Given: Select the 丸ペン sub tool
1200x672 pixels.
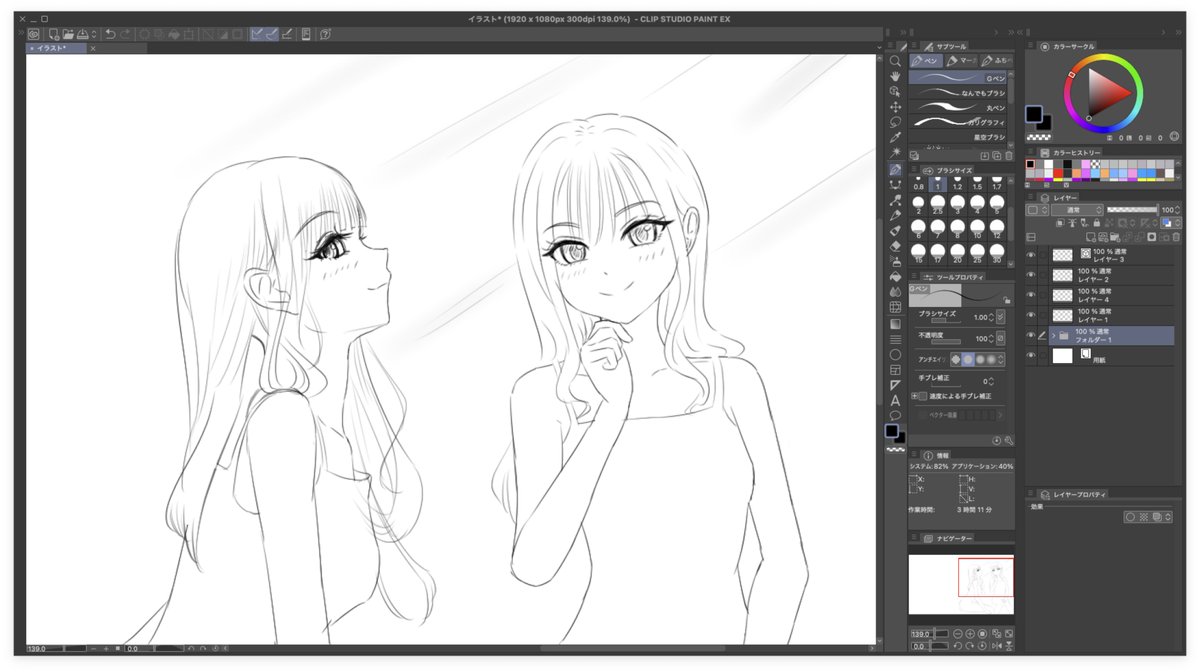Looking at the screenshot, I should (958, 107).
